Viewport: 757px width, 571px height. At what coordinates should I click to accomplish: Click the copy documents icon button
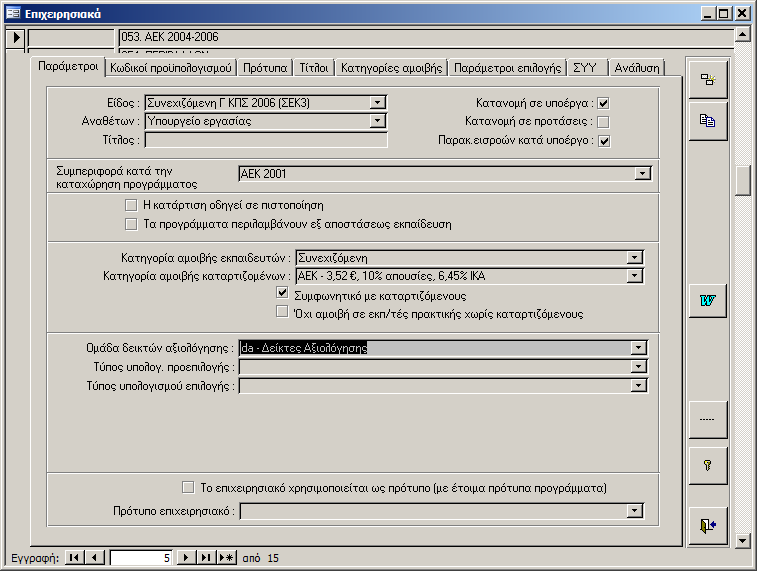pos(707,121)
